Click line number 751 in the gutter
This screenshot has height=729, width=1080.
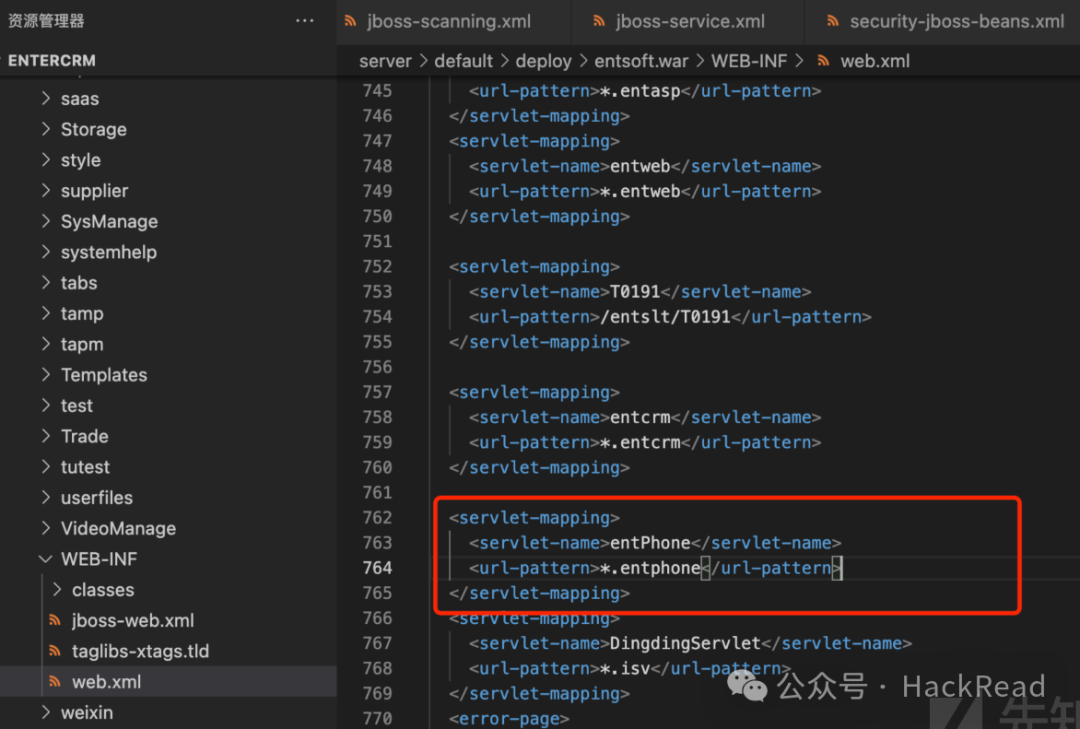pyautogui.click(x=377, y=241)
